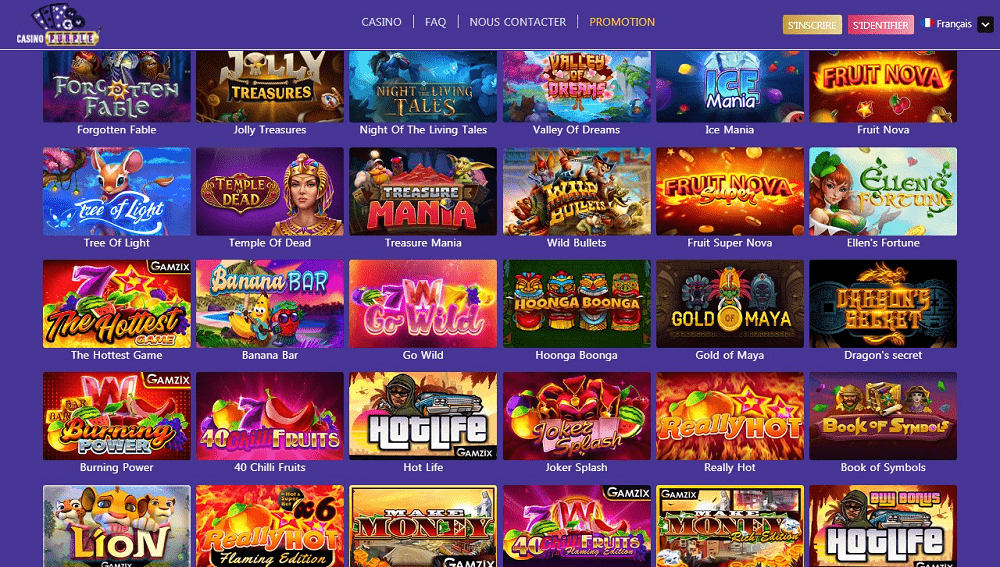Viewport: 1000px width, 567px height.
Task: Open the PROMOTION tab
Action: point(622,22)
